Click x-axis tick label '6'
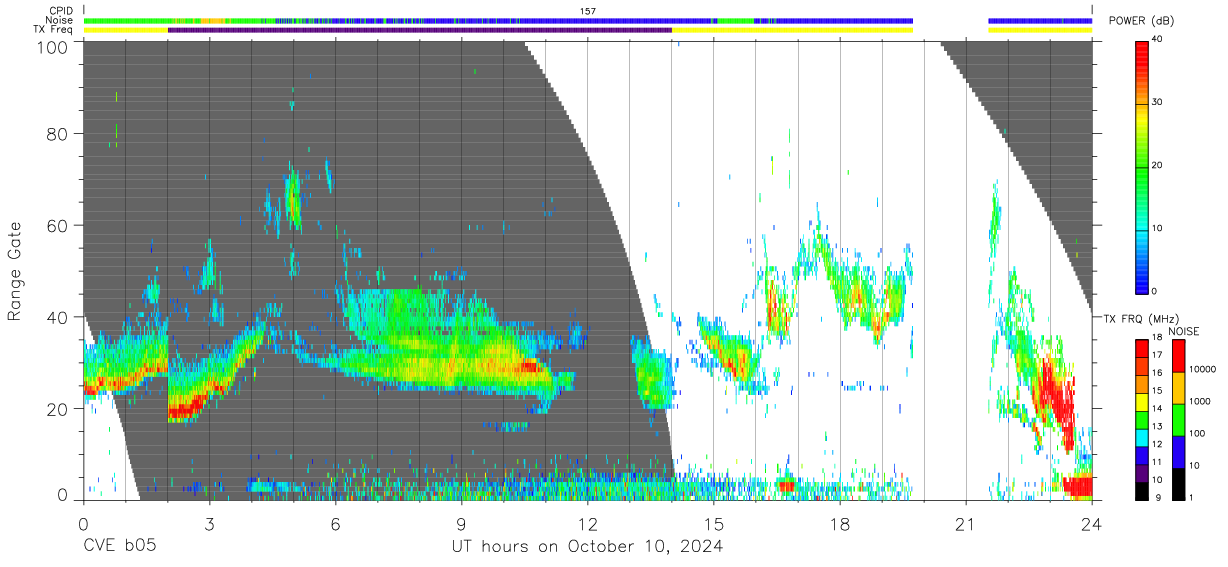Screen dimensions: 1228x567 tap(335, 524)
